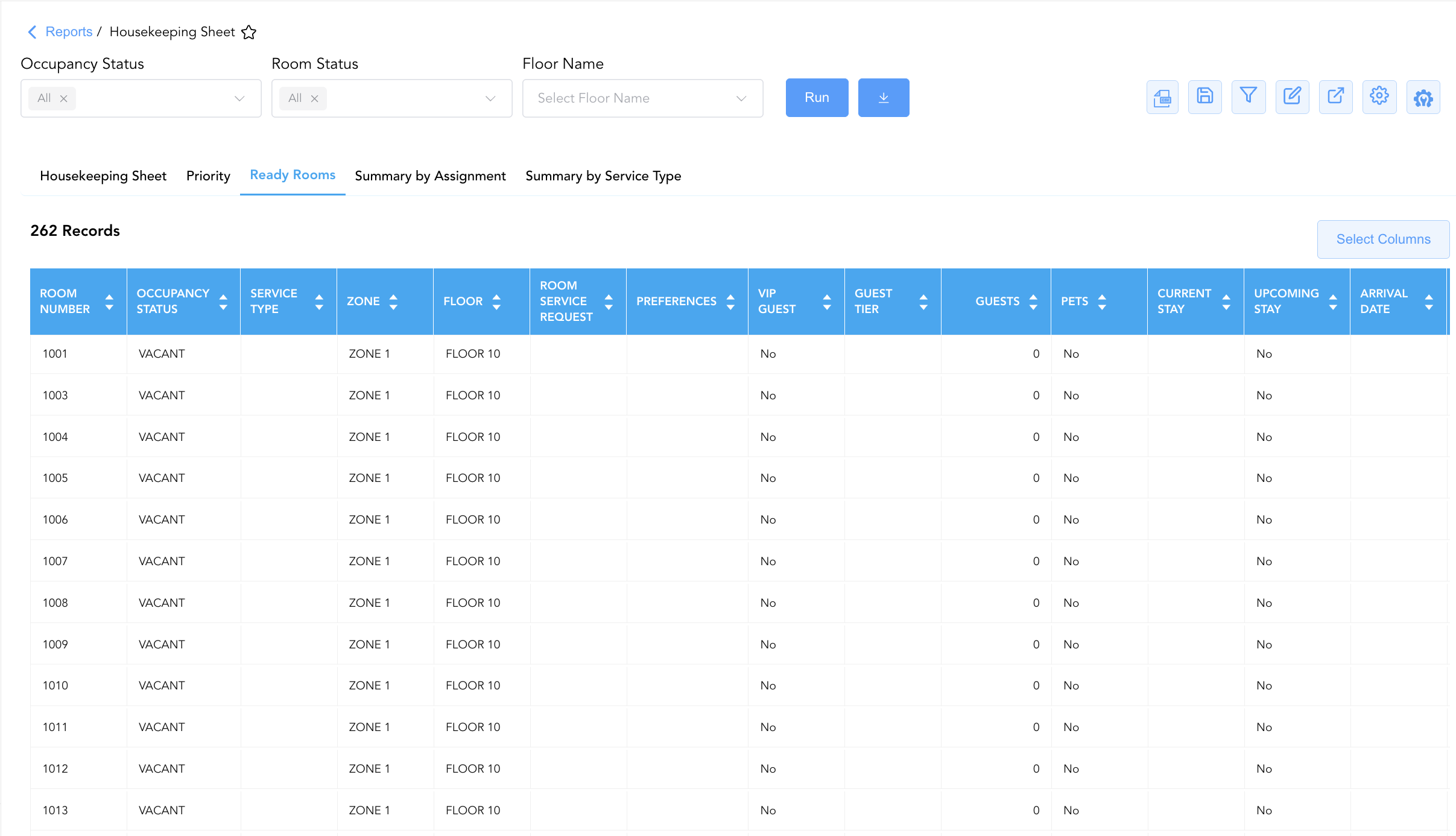Open Select Columns button
This screenshot has width=1456, height=836.
[x=1383, y=239]
